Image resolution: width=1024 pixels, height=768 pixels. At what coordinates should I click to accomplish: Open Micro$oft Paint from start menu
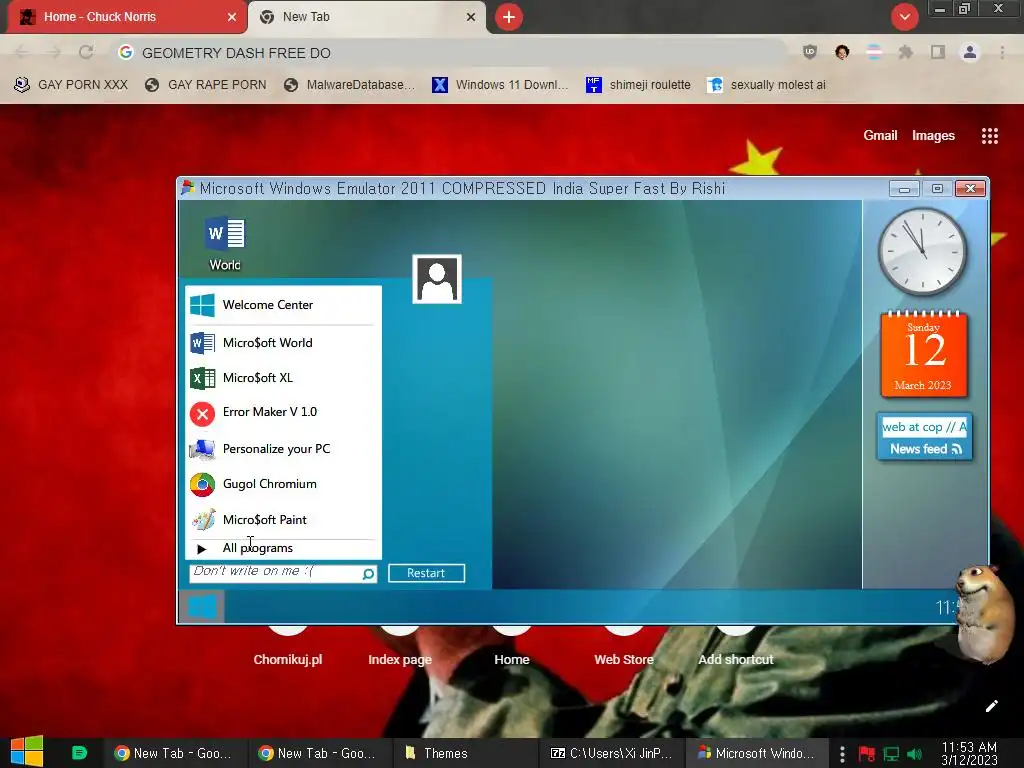click(283, 520)
